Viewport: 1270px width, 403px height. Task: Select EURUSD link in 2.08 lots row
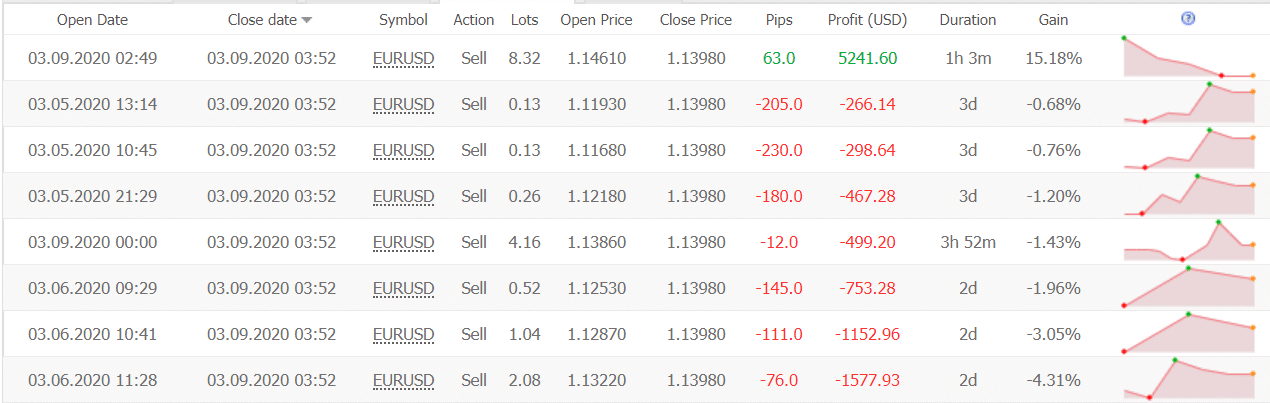(x=403, y=380)
